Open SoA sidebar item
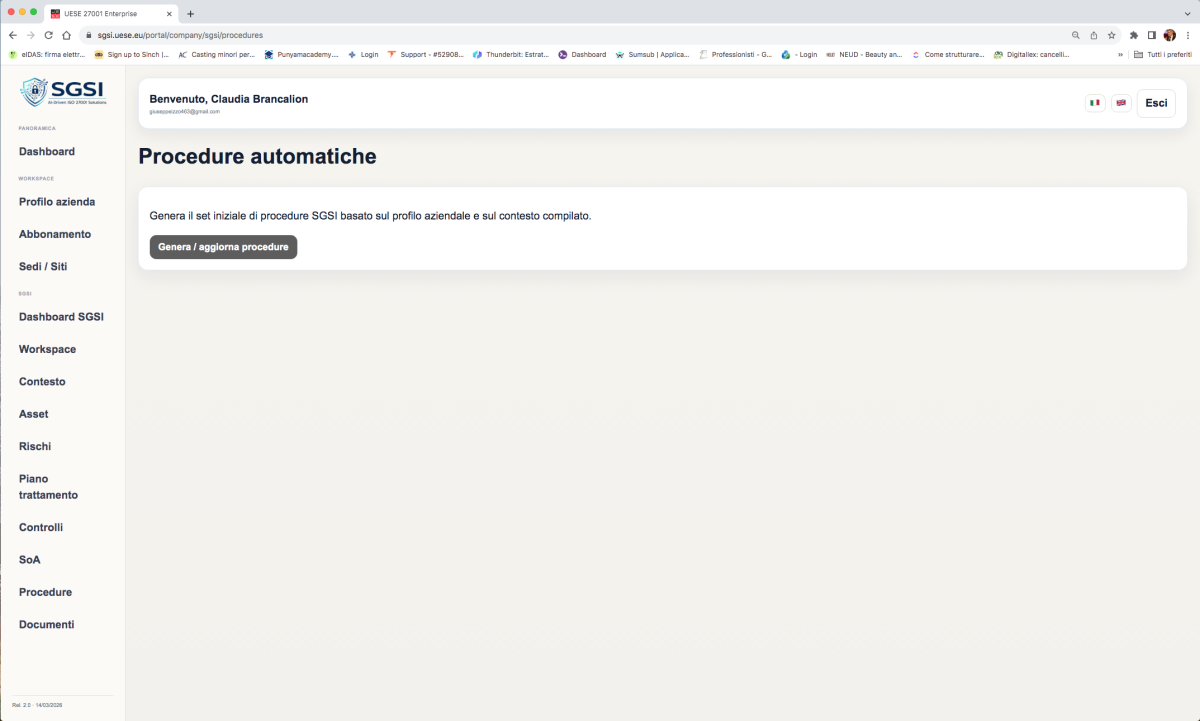The image size is (1200, 721). point(30,560)
